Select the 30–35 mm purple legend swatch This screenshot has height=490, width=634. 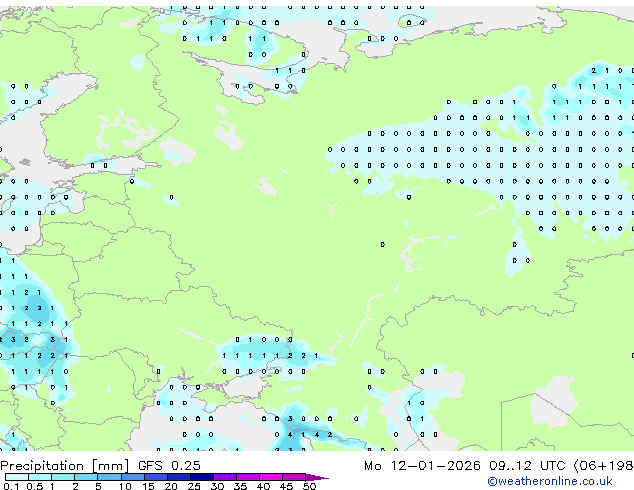click(224, 477)
